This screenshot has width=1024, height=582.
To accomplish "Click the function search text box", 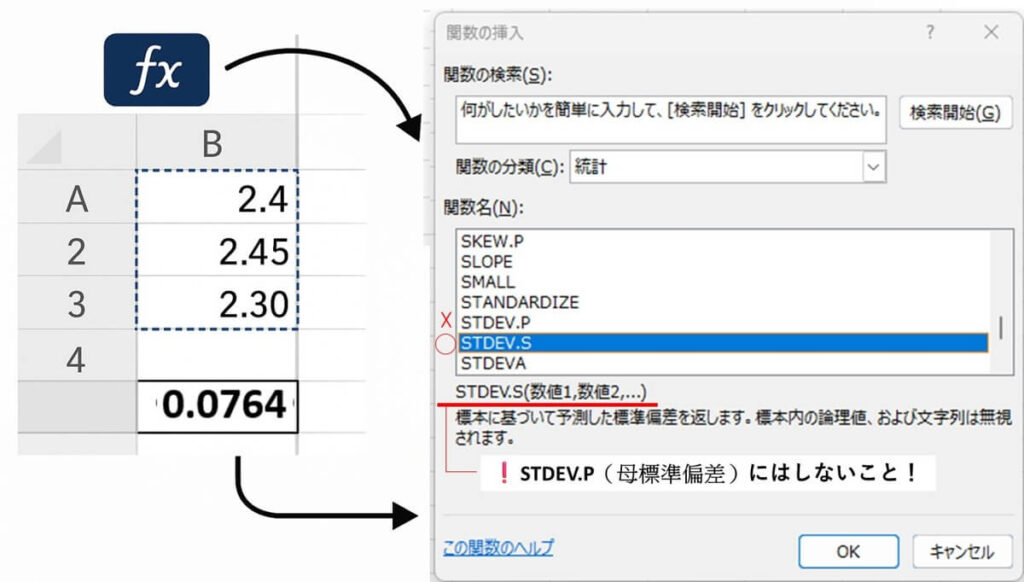I will tap(671, 120).
